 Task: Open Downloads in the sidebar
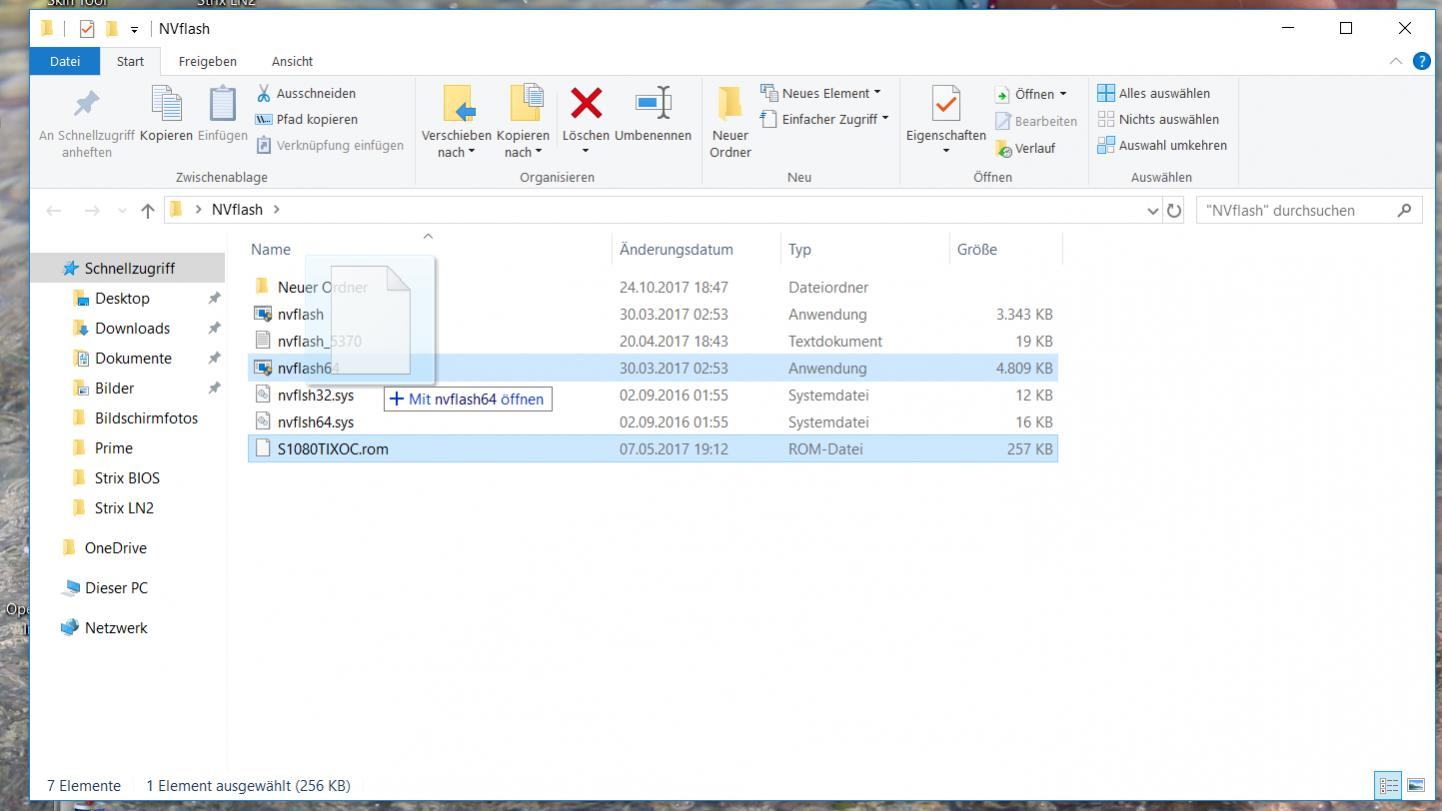(132, 328)
